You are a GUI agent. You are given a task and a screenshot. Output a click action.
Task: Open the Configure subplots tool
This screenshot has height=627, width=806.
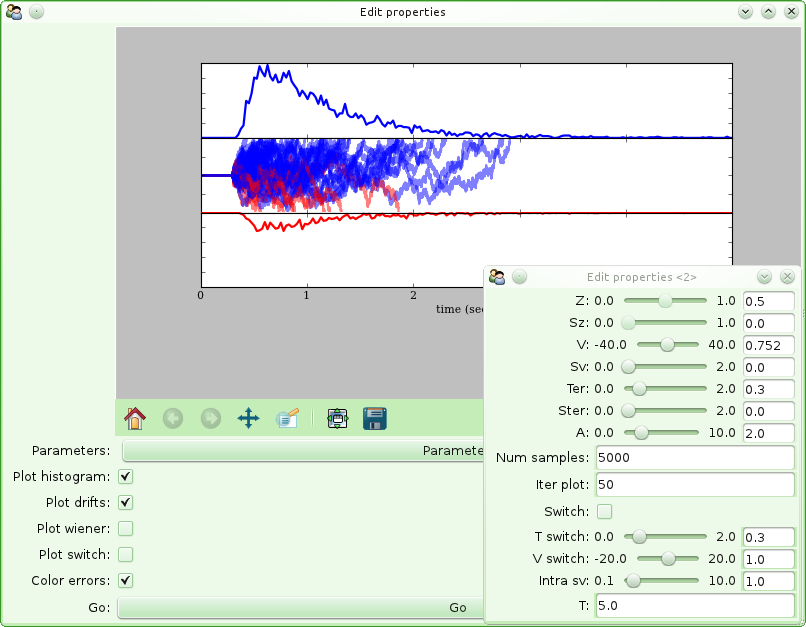pos(337,419)
